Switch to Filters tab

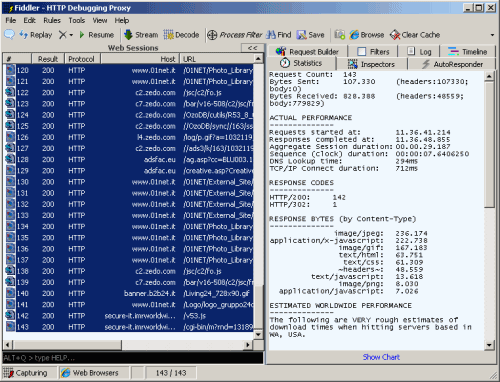tap(373, 52)
